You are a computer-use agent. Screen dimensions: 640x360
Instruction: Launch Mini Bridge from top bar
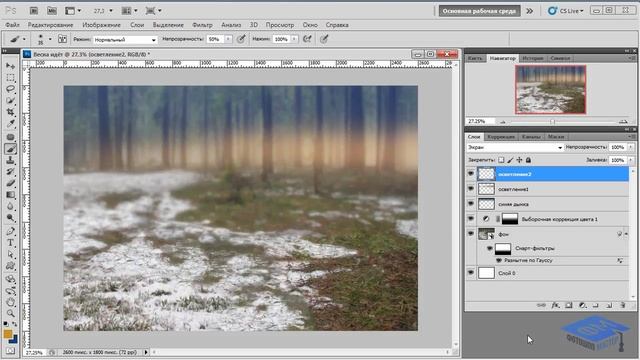coord(52,11)
